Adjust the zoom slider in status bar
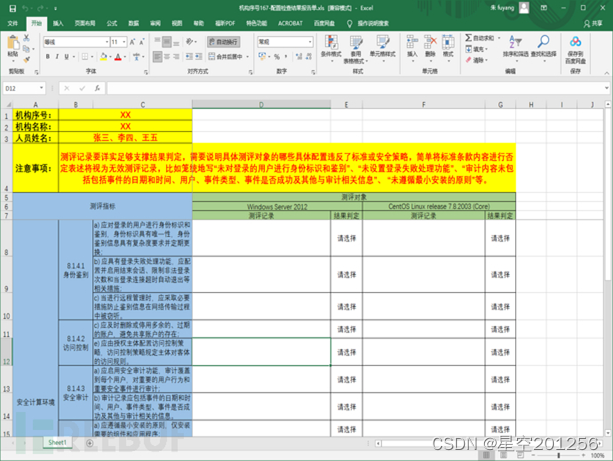The image size is (613, 461). 559,455
